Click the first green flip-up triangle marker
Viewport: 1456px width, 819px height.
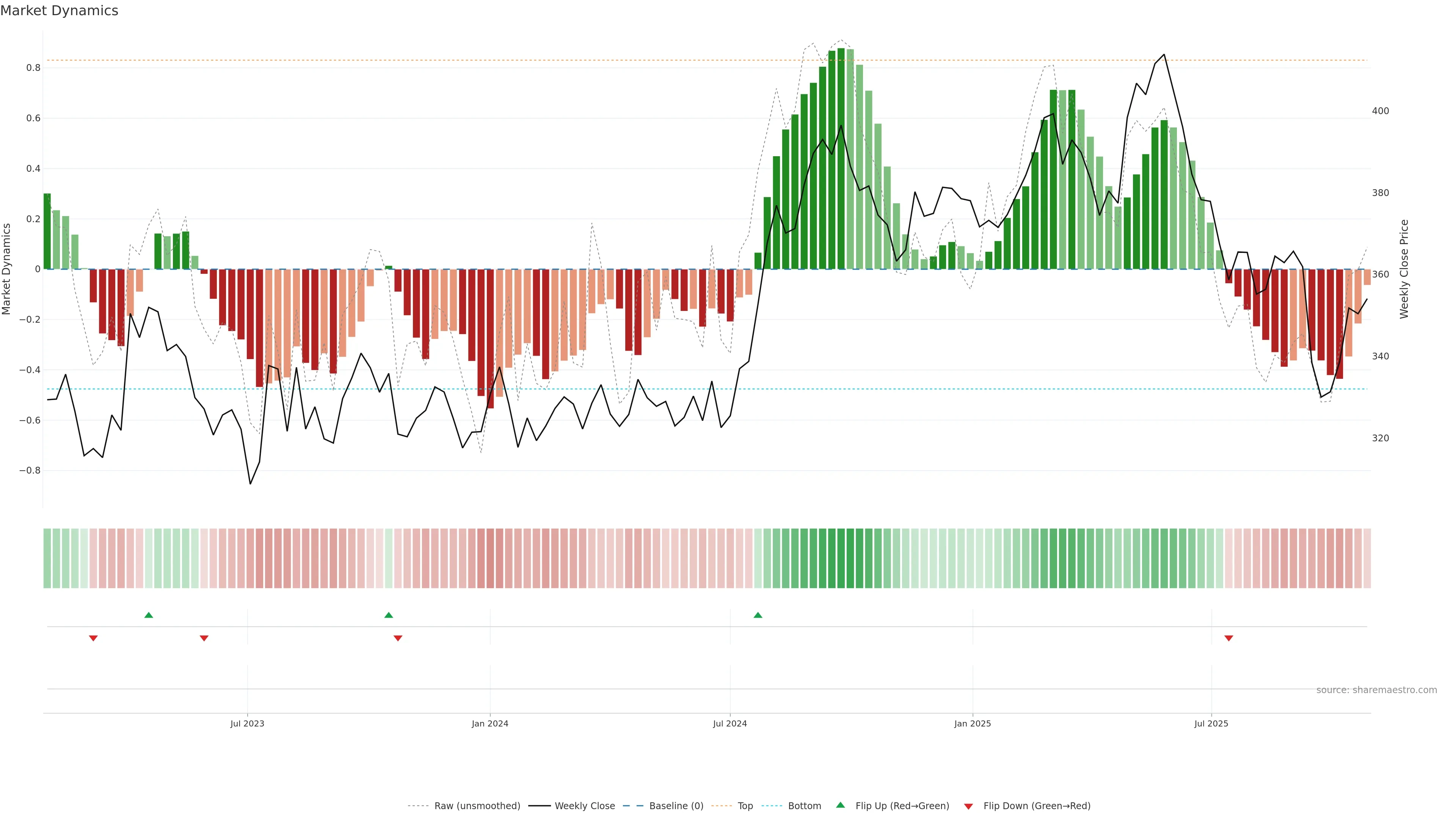tap(149, 615)
